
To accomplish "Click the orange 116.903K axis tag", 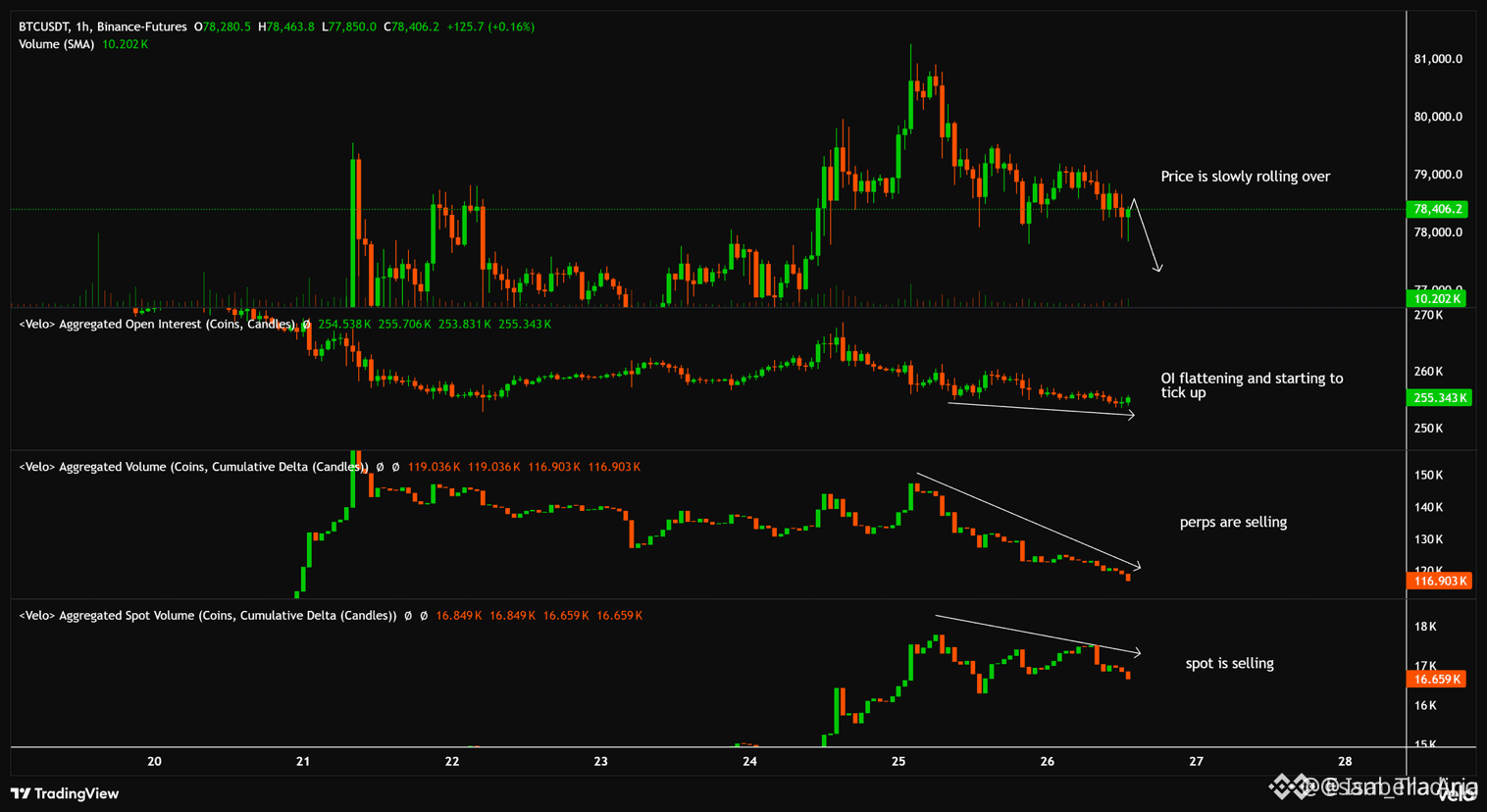I will pos(1439,582).
